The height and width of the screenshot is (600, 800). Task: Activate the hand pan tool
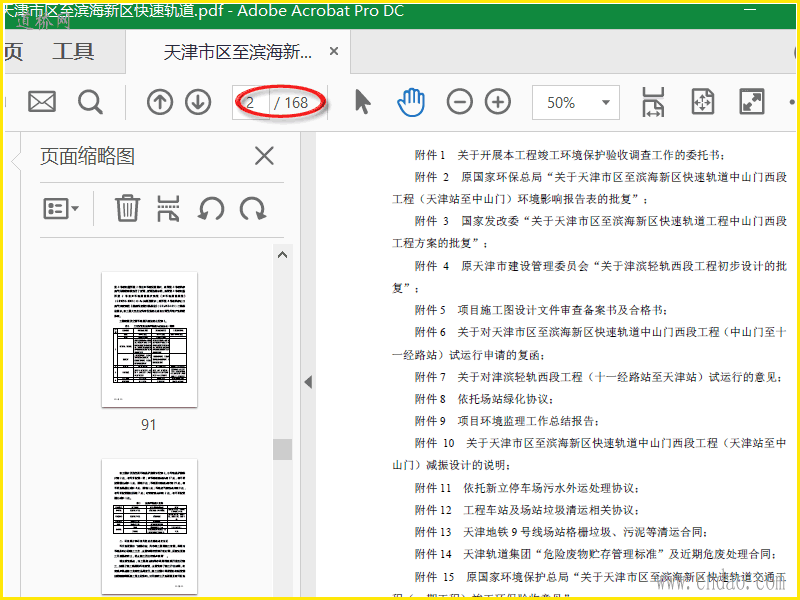(411, 102)
